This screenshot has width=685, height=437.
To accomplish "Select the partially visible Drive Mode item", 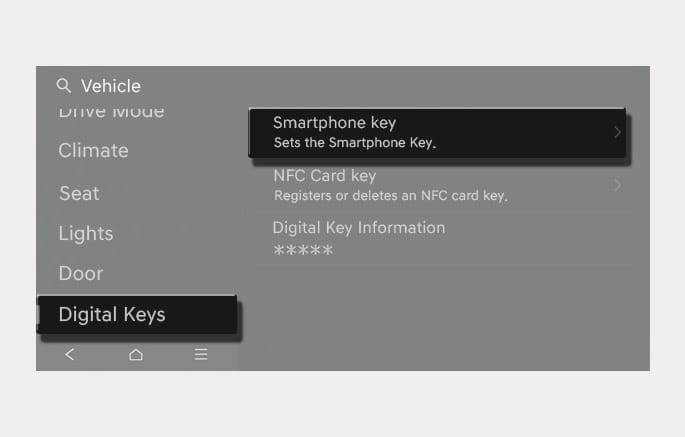I will 111,111.
